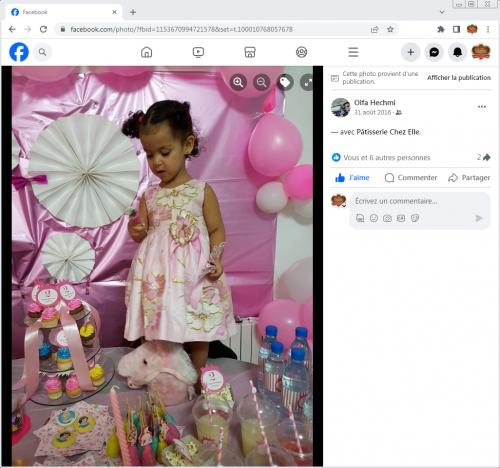View the 2 shares count

[x=483, y=157]
